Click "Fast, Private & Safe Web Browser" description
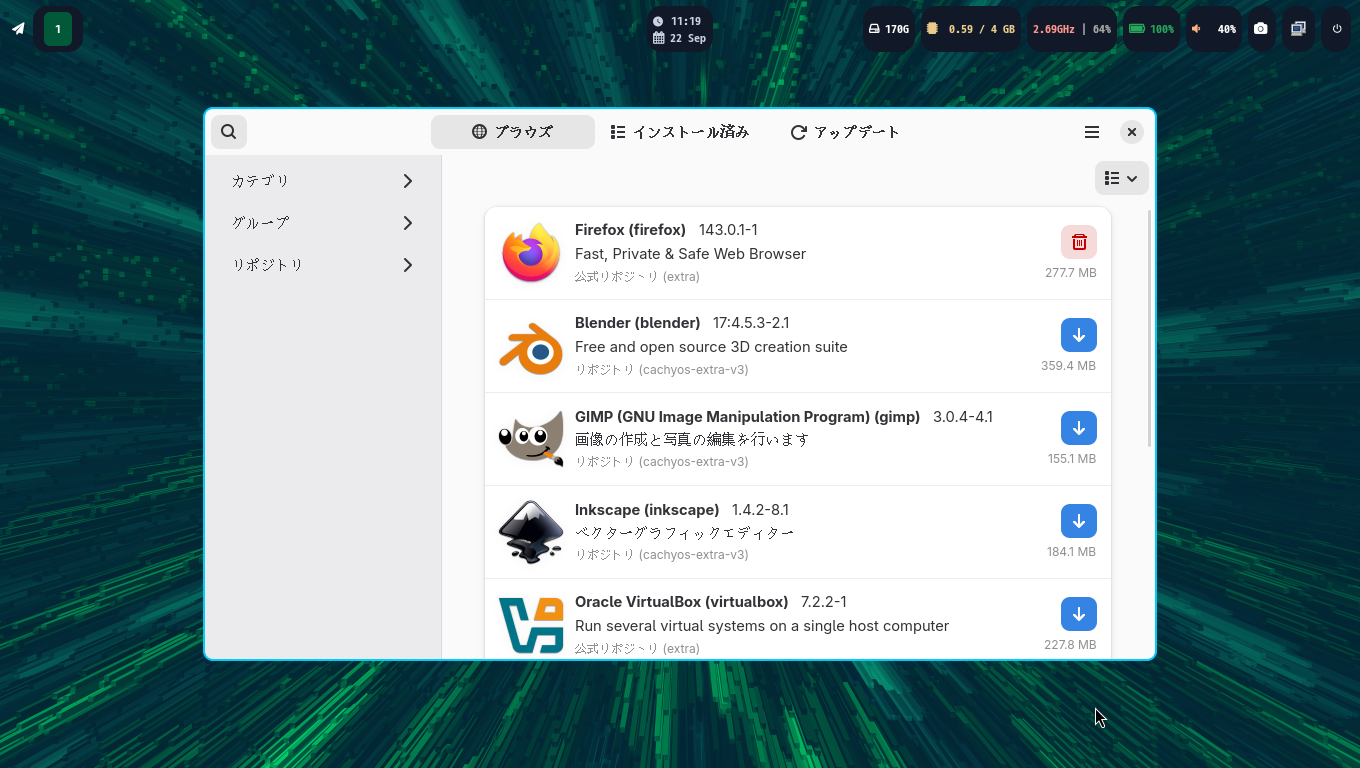This screenshot has width=1360, height=768. click(690, 254)
